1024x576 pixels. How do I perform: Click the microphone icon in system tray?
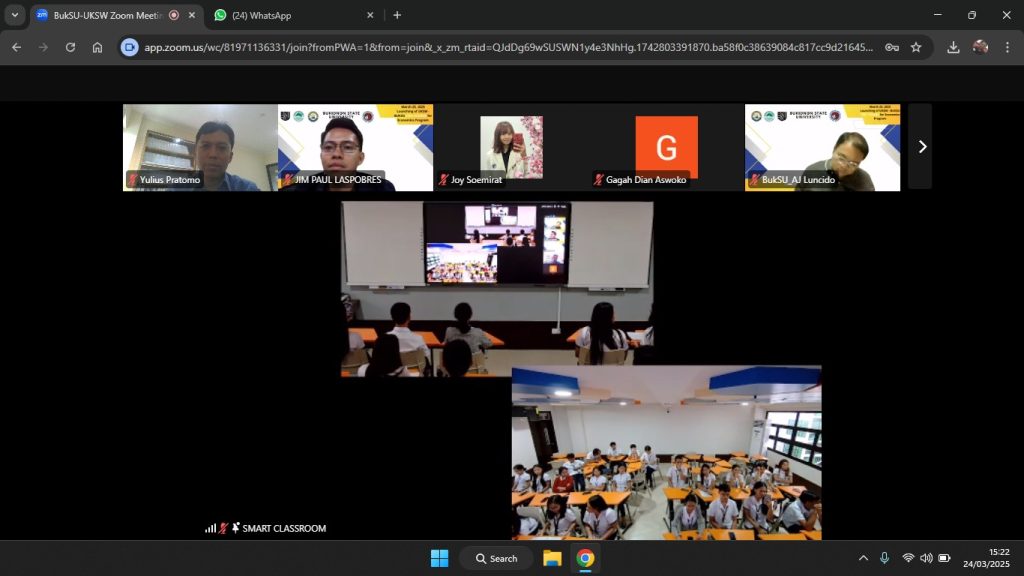(884, 558)
